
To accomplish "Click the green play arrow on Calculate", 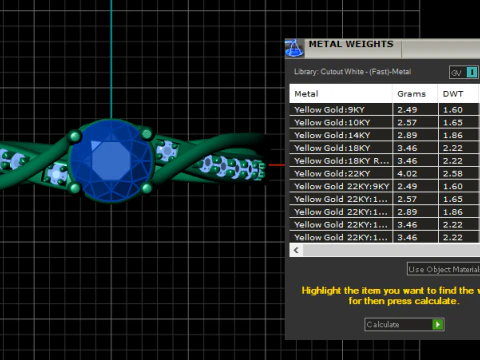I will click(438, 324).
